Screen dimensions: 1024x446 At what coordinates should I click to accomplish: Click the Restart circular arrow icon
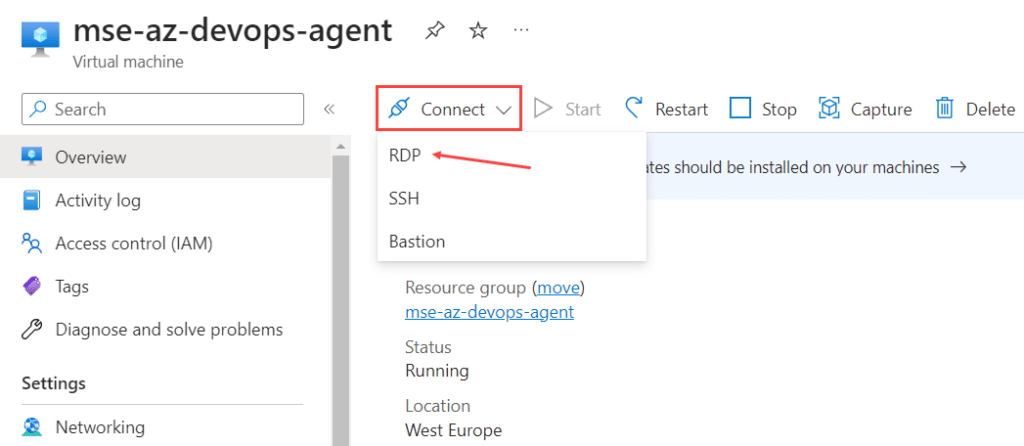[634, 108]
